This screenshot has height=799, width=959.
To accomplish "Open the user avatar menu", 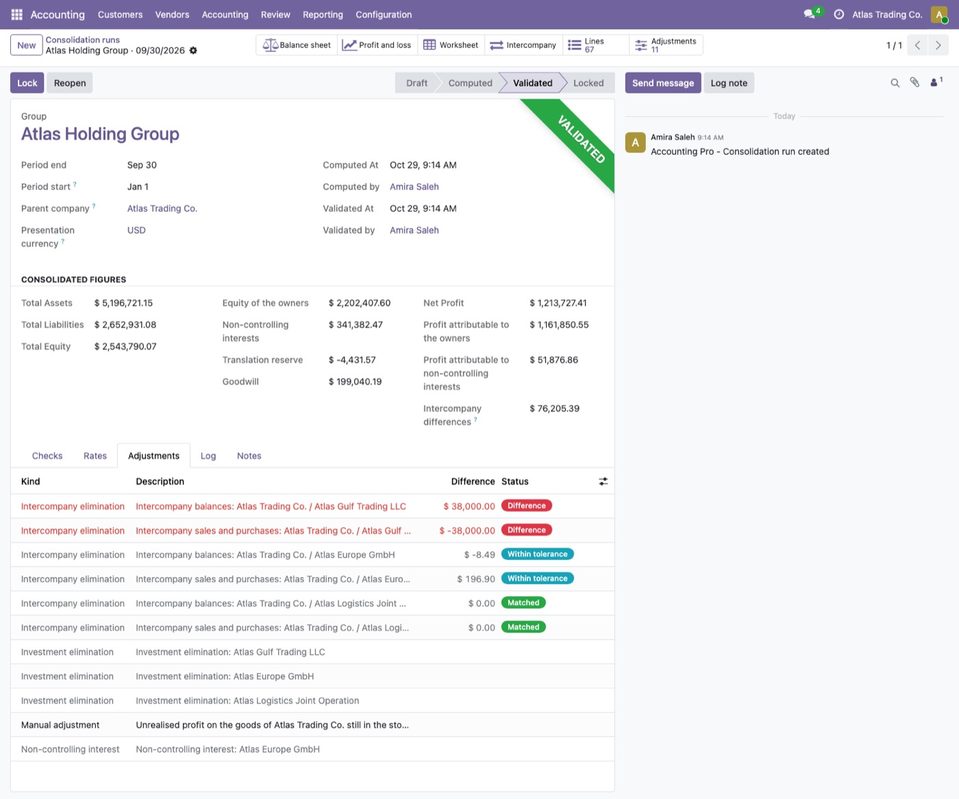I will [x=939, y=14].
